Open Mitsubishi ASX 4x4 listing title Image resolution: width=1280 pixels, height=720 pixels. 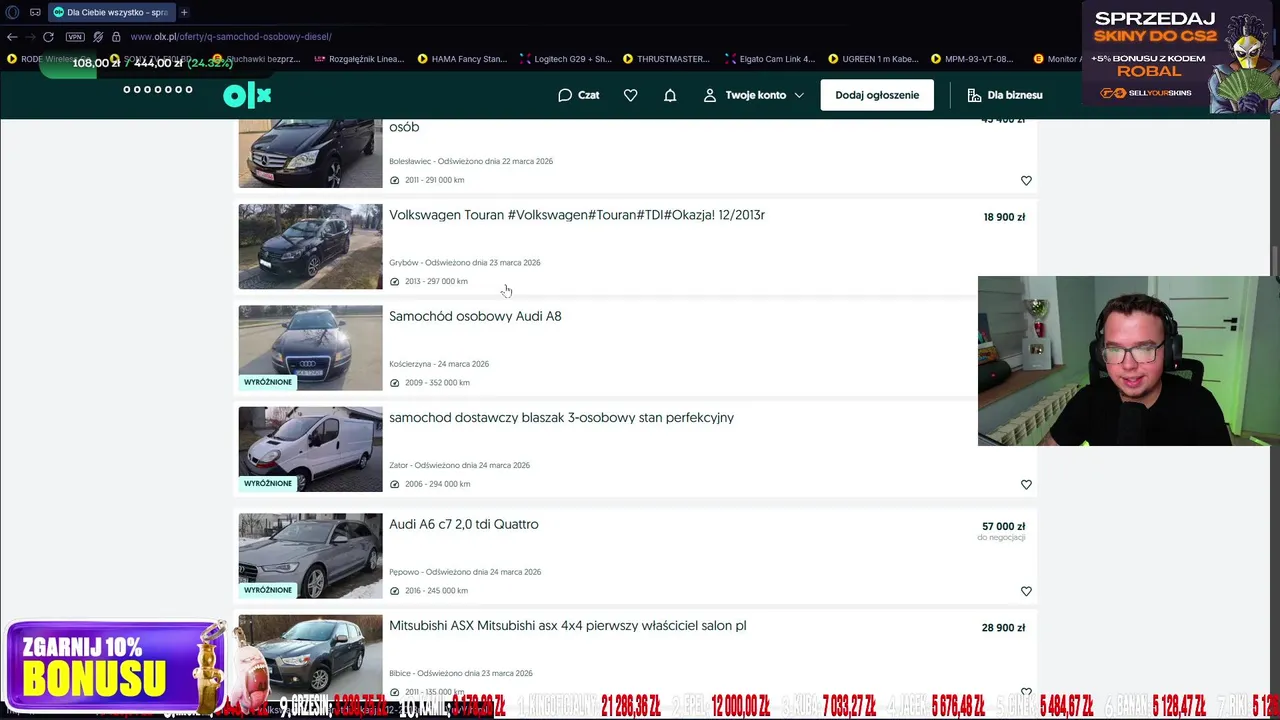click(x=567, y=625)
